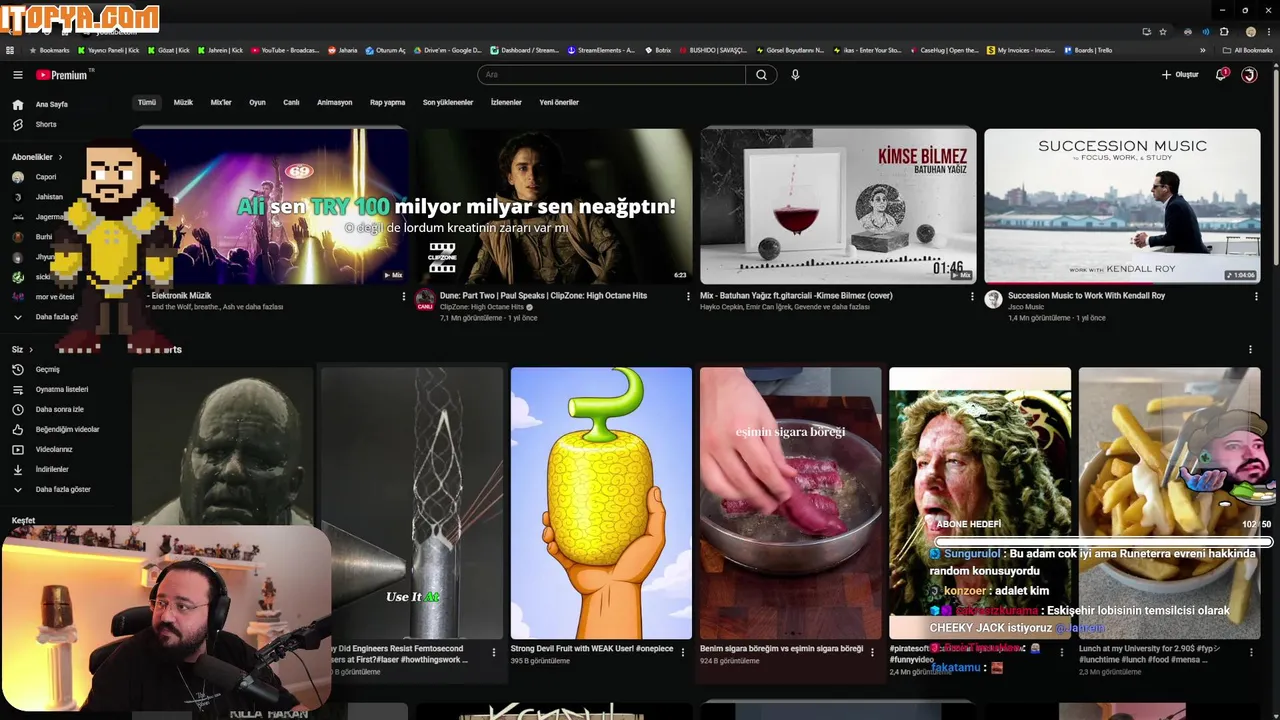Play the Kimse Bilmez Batuhan Yağız thumbnail

pos(838,206)
